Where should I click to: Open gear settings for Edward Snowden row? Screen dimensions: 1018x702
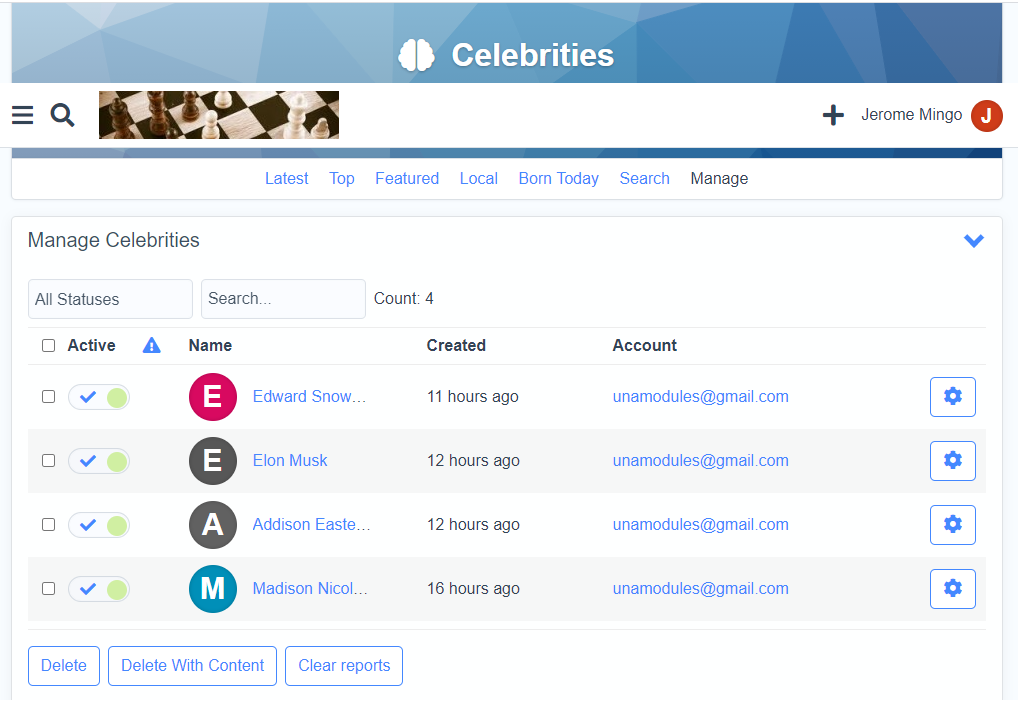952,397
